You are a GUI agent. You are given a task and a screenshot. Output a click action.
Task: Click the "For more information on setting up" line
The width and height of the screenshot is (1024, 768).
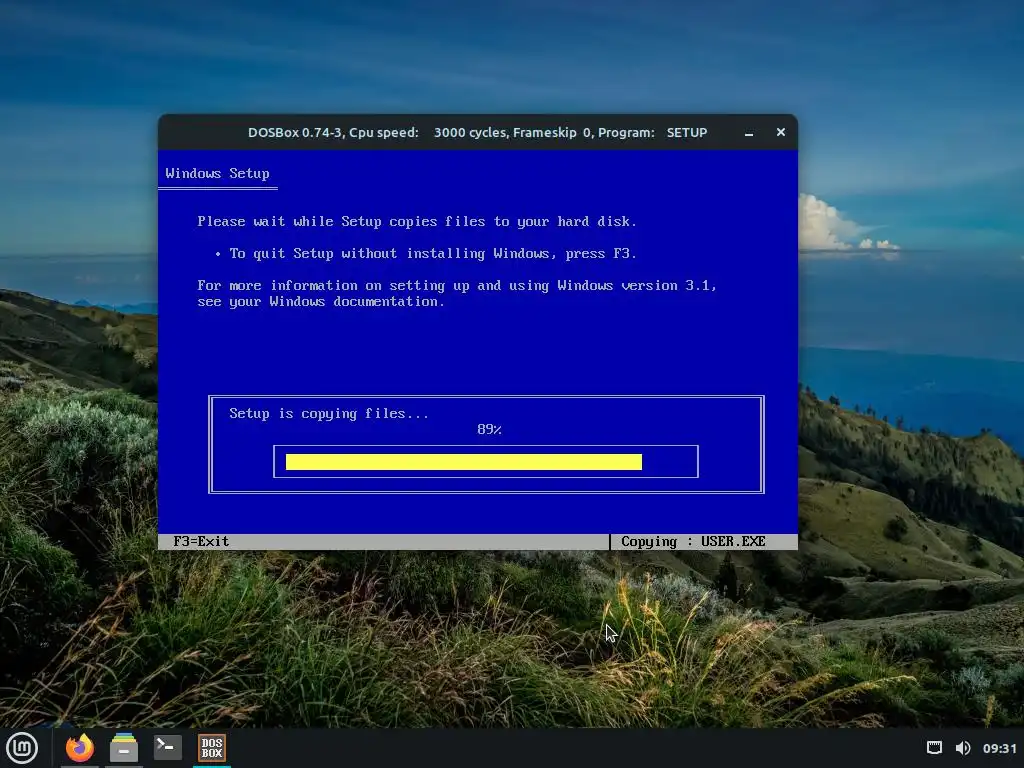click(457, 285)
